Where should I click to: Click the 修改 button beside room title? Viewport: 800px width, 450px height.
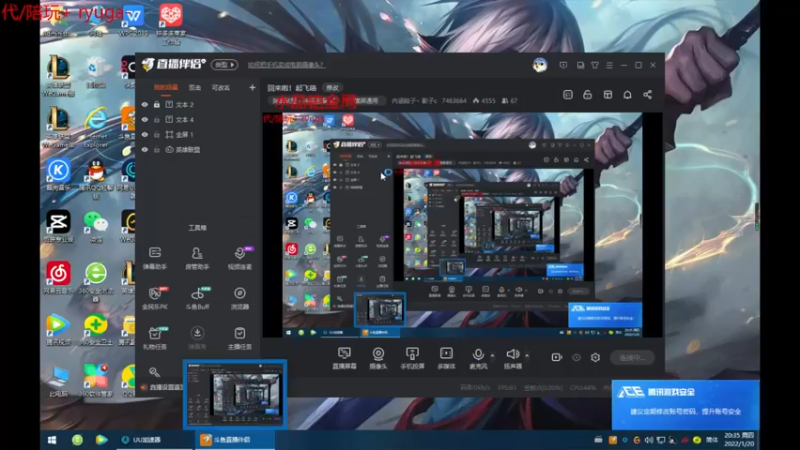pos(332,88)
